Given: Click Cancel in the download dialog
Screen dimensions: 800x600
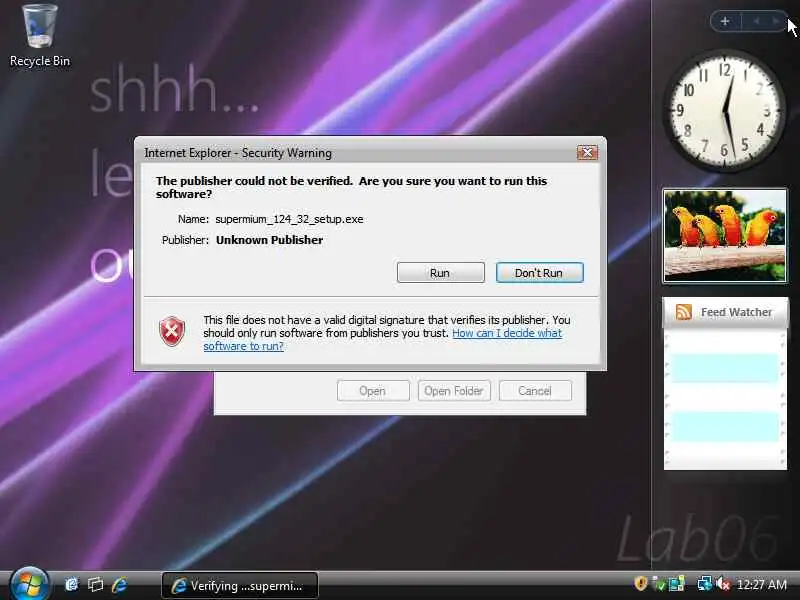Looking at the screenshot, I should [x=535, y=391].
